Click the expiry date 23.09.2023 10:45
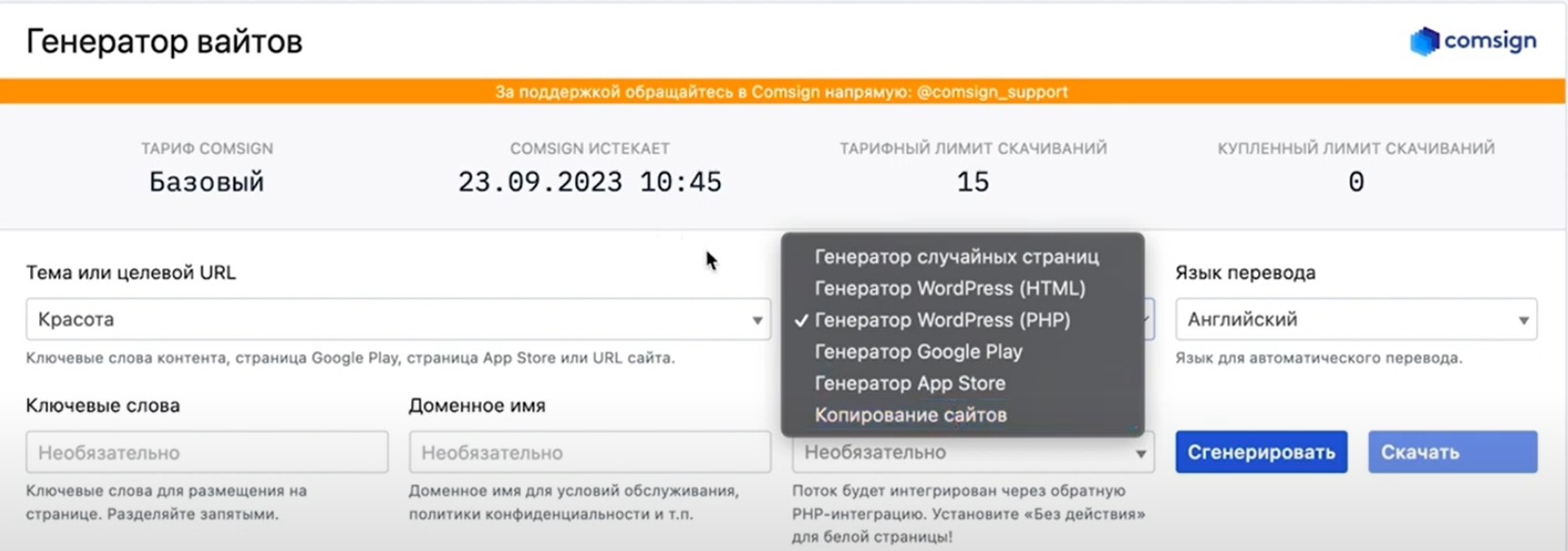The height and width of the screenshot is (551, 1568). coord(590,182)
